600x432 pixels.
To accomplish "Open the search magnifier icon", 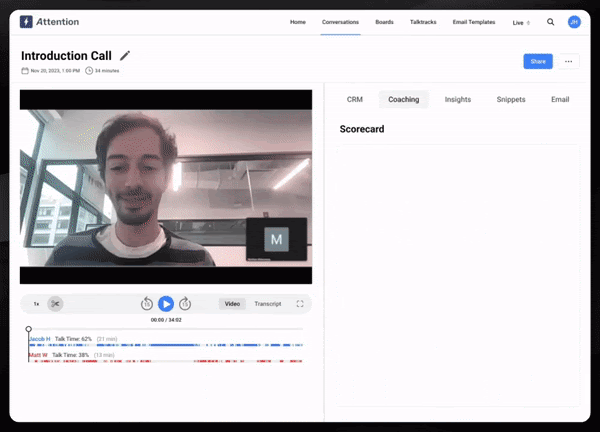I will tap(550, 22).
